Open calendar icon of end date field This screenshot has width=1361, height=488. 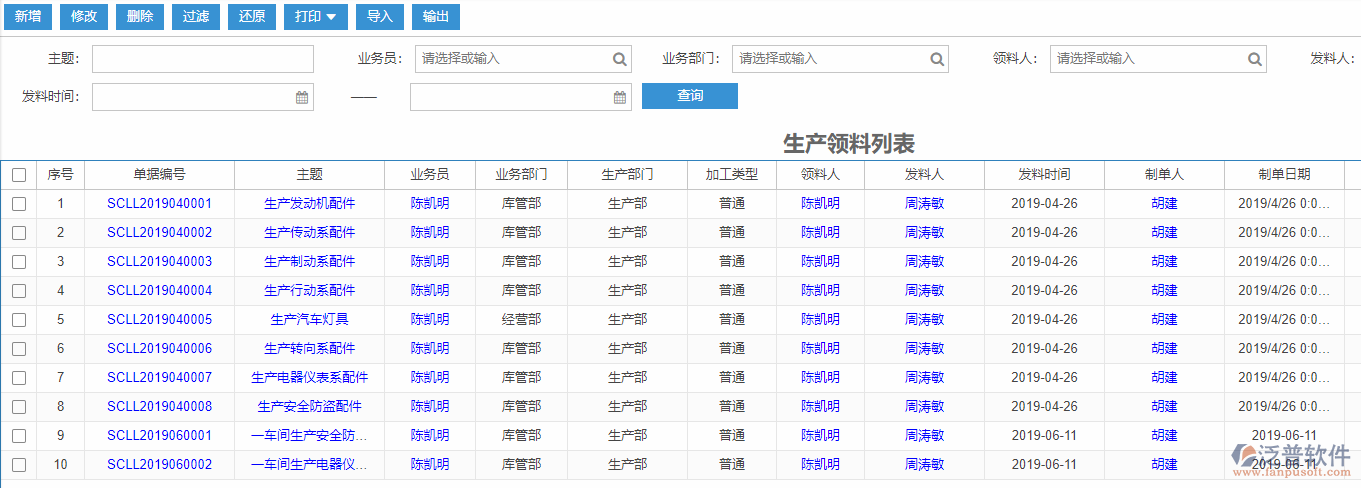620,97
